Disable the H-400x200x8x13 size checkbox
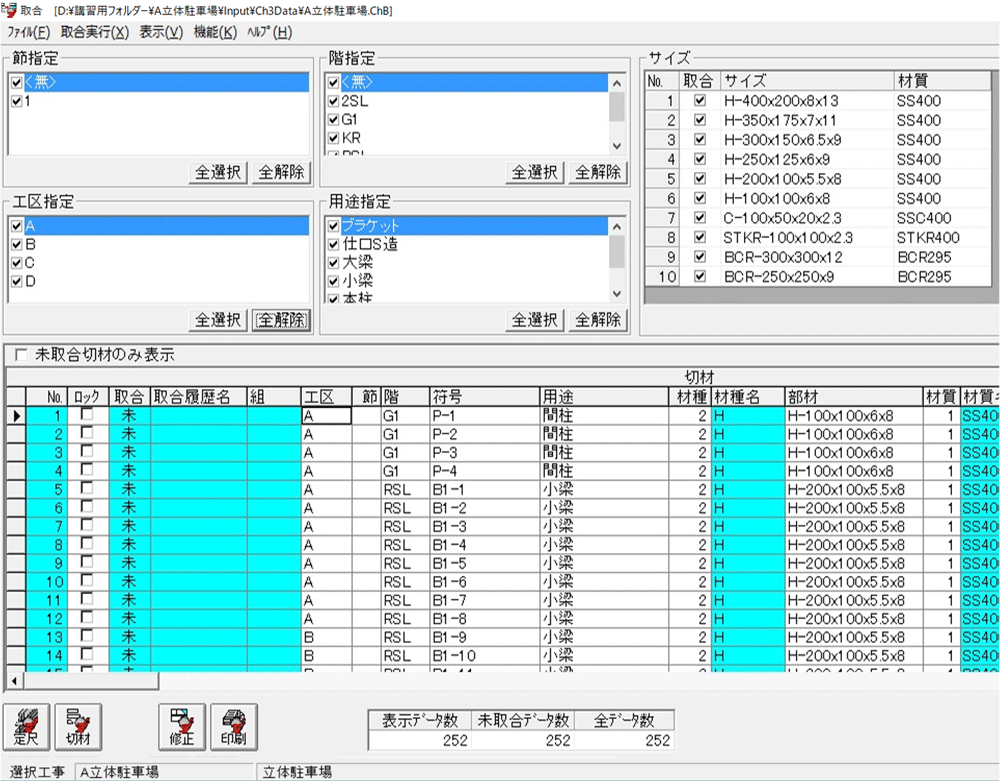 click(x=699, y=101)
